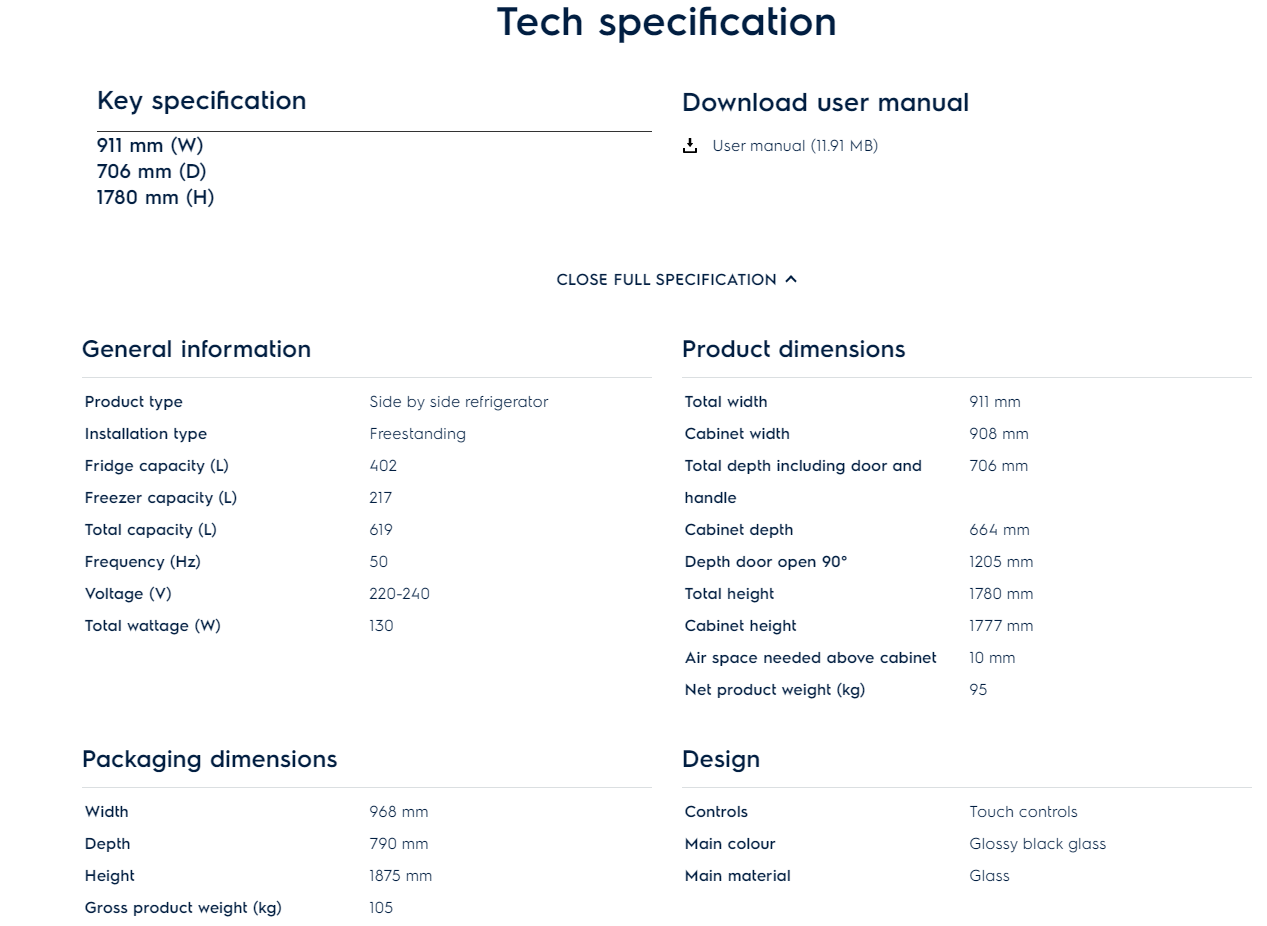
Task: Collapse using Close Full Specification text
Action: tap(666, 280)
